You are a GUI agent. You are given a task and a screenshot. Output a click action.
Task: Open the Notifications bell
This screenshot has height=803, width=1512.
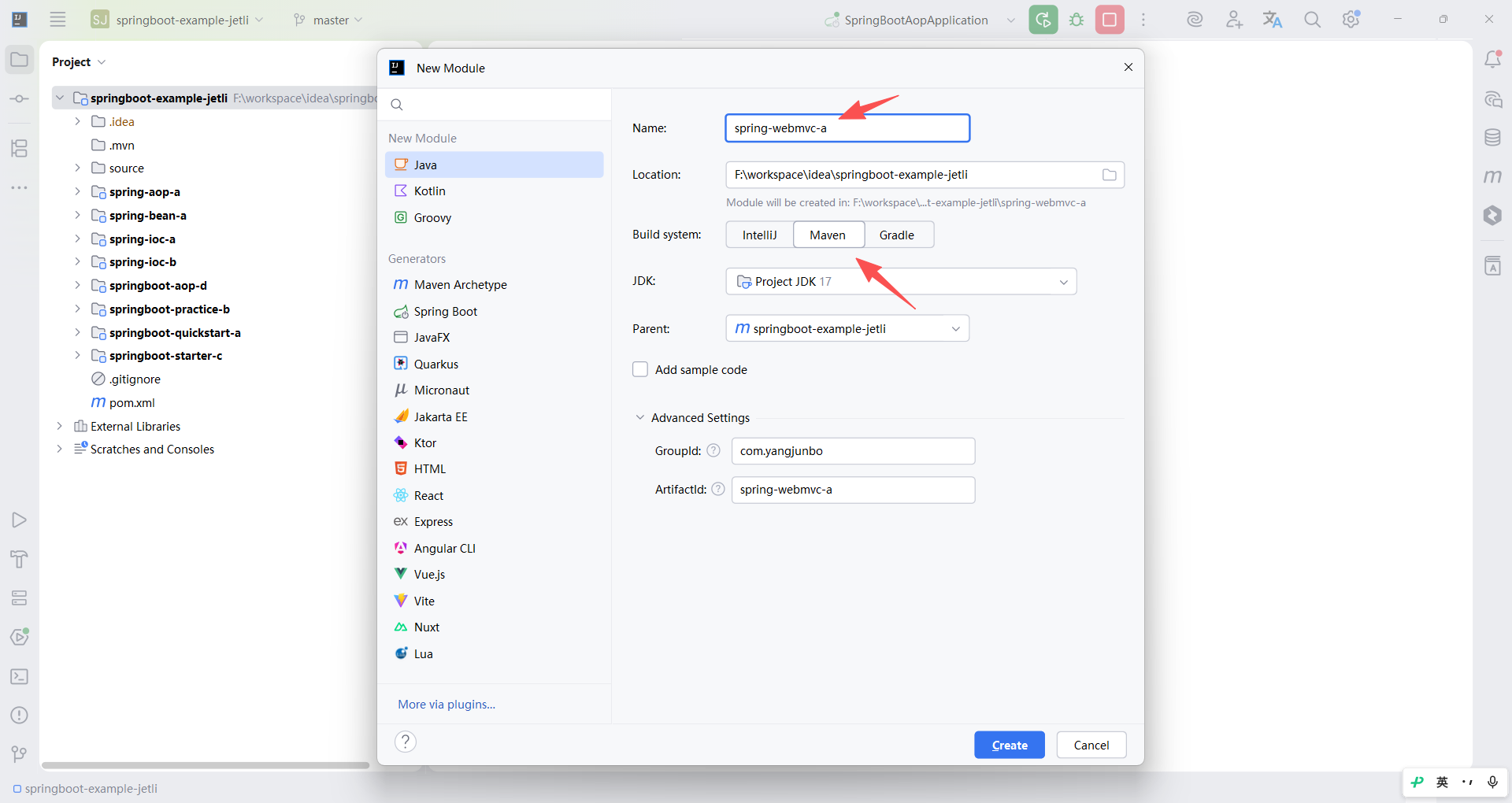point(1492,60)
